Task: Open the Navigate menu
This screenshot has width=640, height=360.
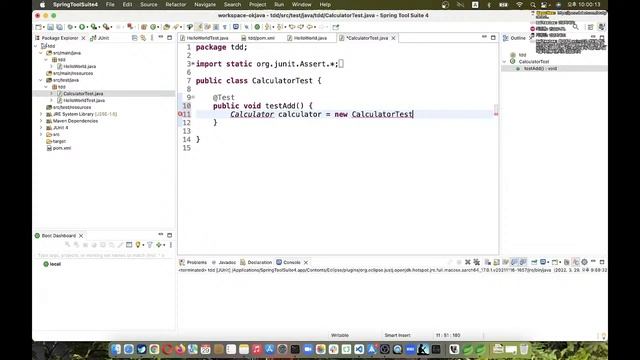Action: pos(205,4)
